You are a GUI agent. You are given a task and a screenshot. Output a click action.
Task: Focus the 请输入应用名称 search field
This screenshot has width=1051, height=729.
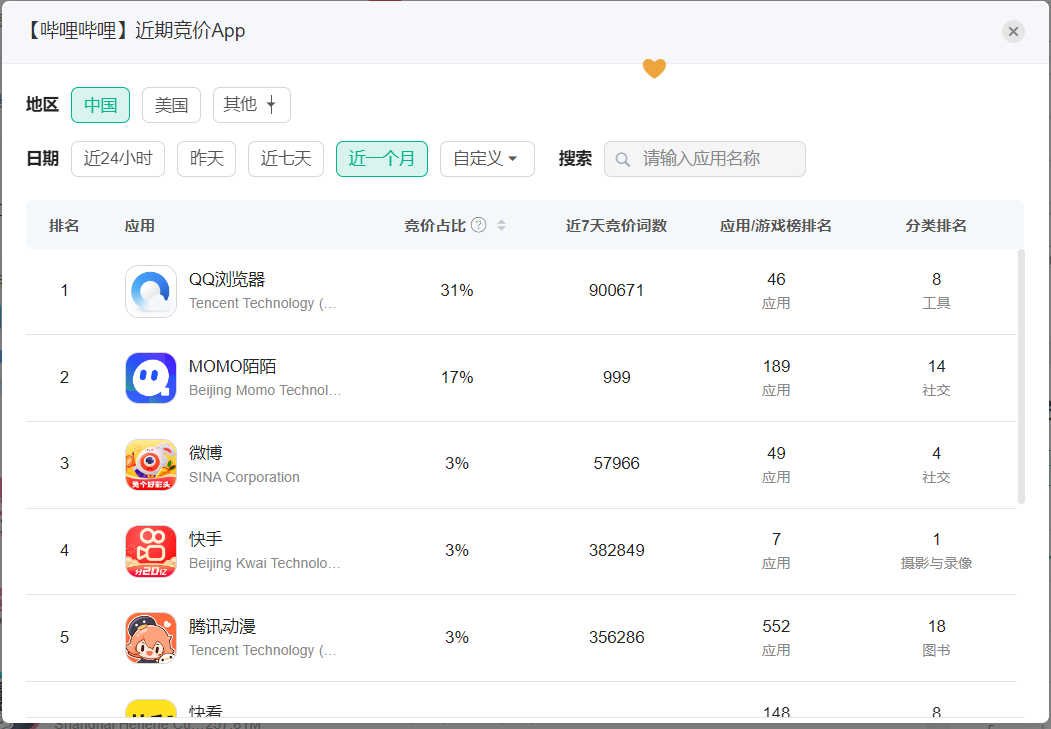click(715, 159)
